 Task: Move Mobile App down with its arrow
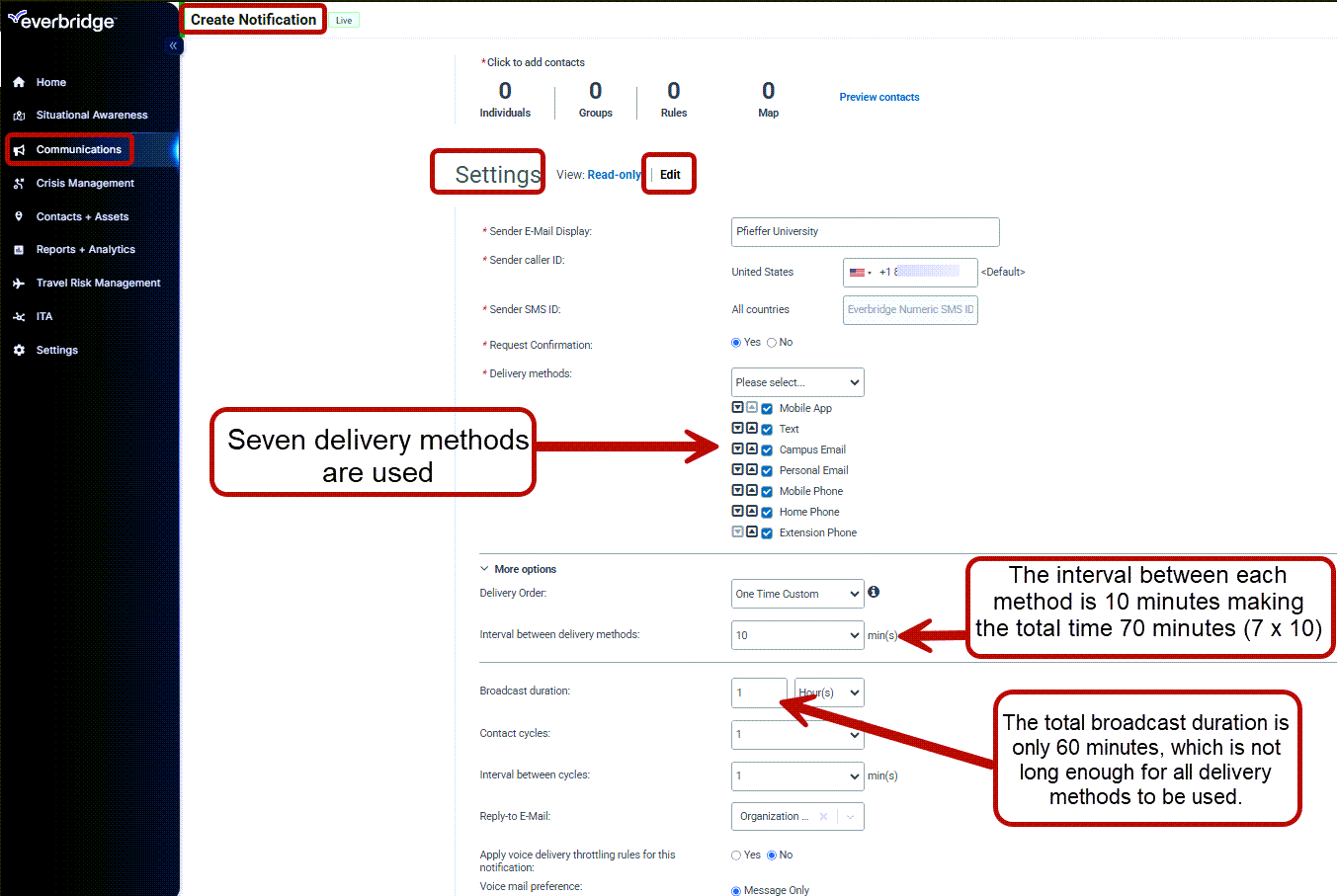coord(737,407)
